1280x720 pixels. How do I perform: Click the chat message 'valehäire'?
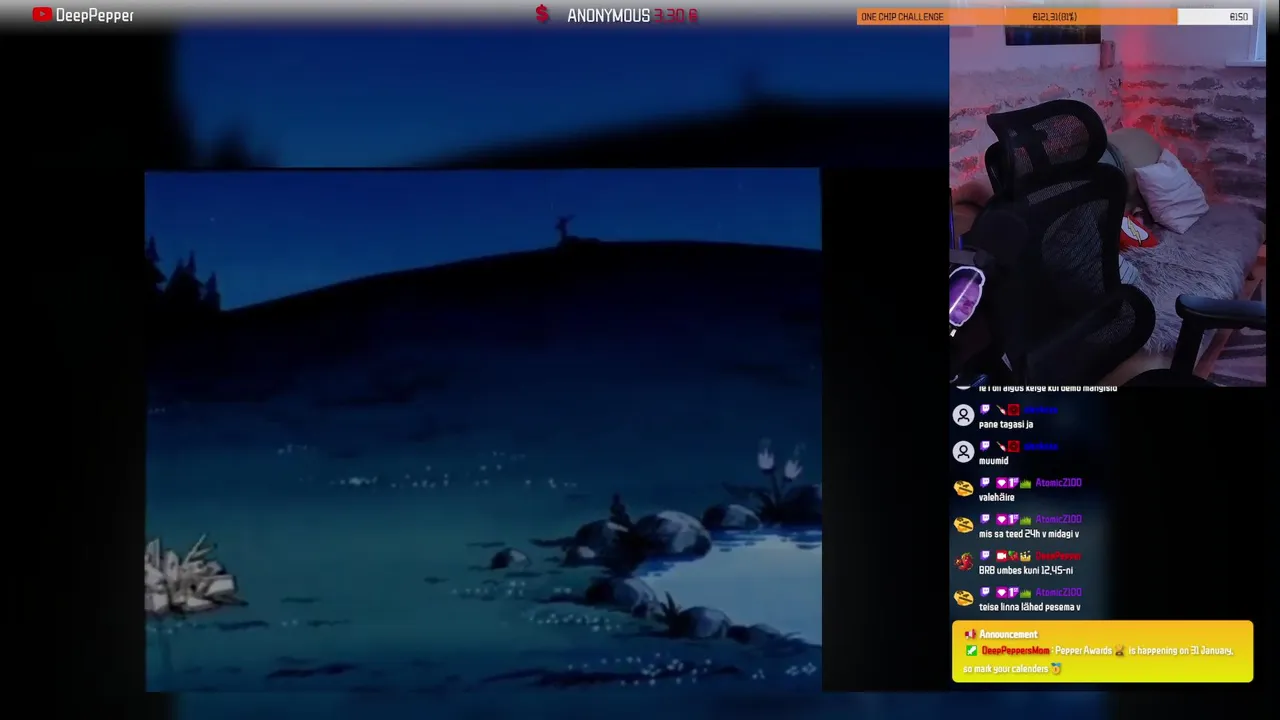coord(997,497)
